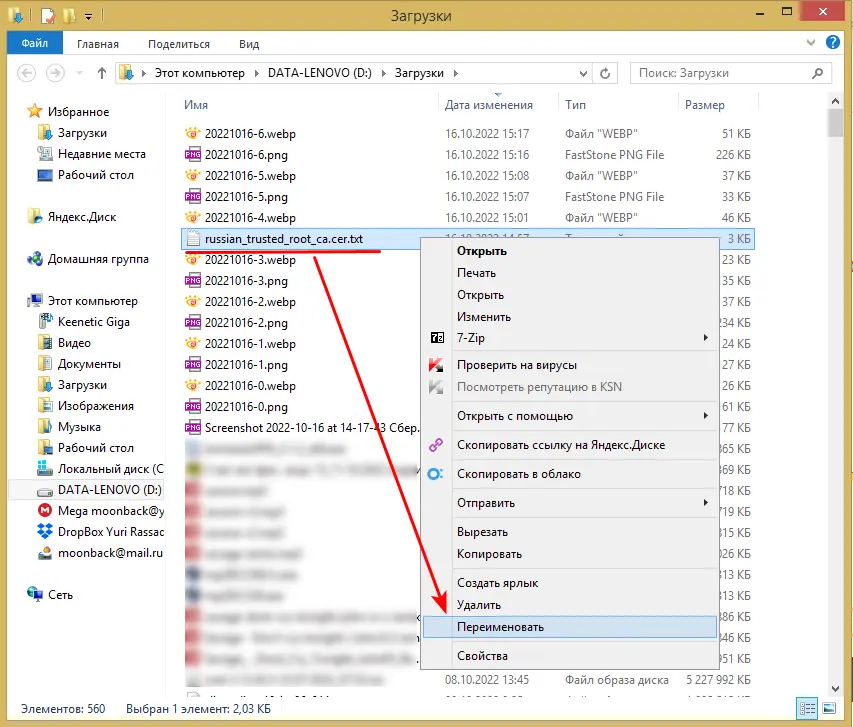Image resolution: width=853 pixels, height=727 pixels.
Task: Expand path chevron after Этот компьютер
Action: click(x=256, y=73)
